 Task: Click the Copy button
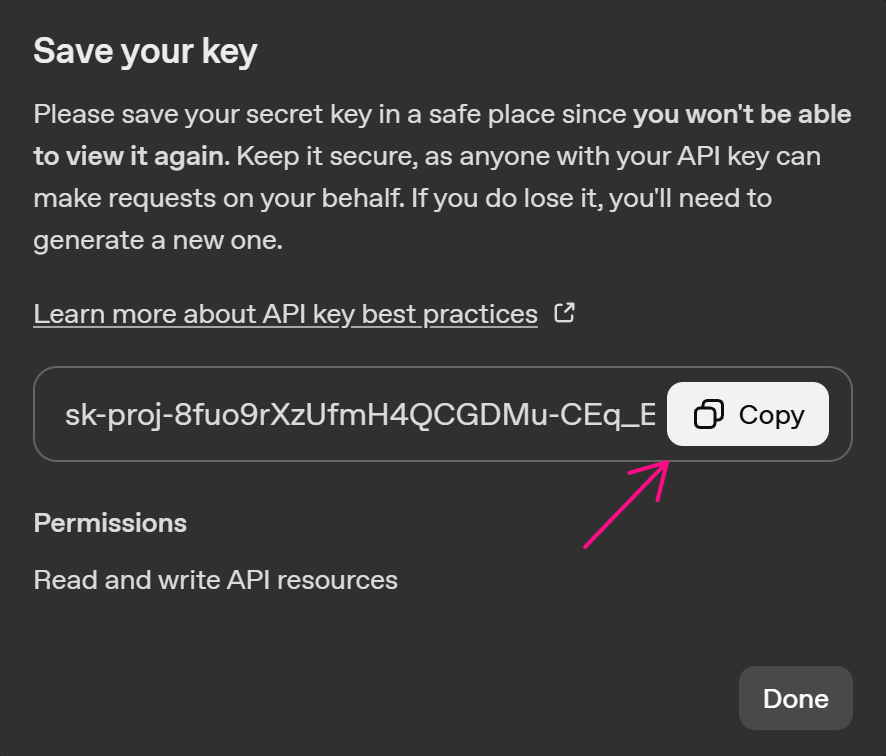(747, 413)
